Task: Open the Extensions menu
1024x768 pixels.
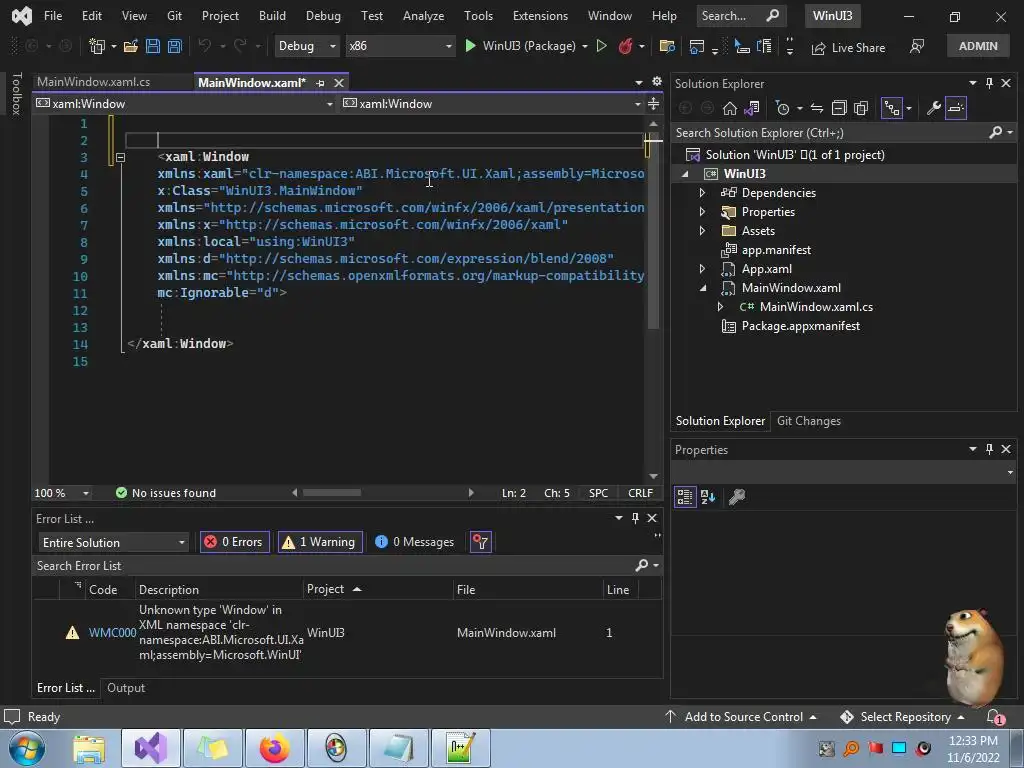Action: click(540, 16)
